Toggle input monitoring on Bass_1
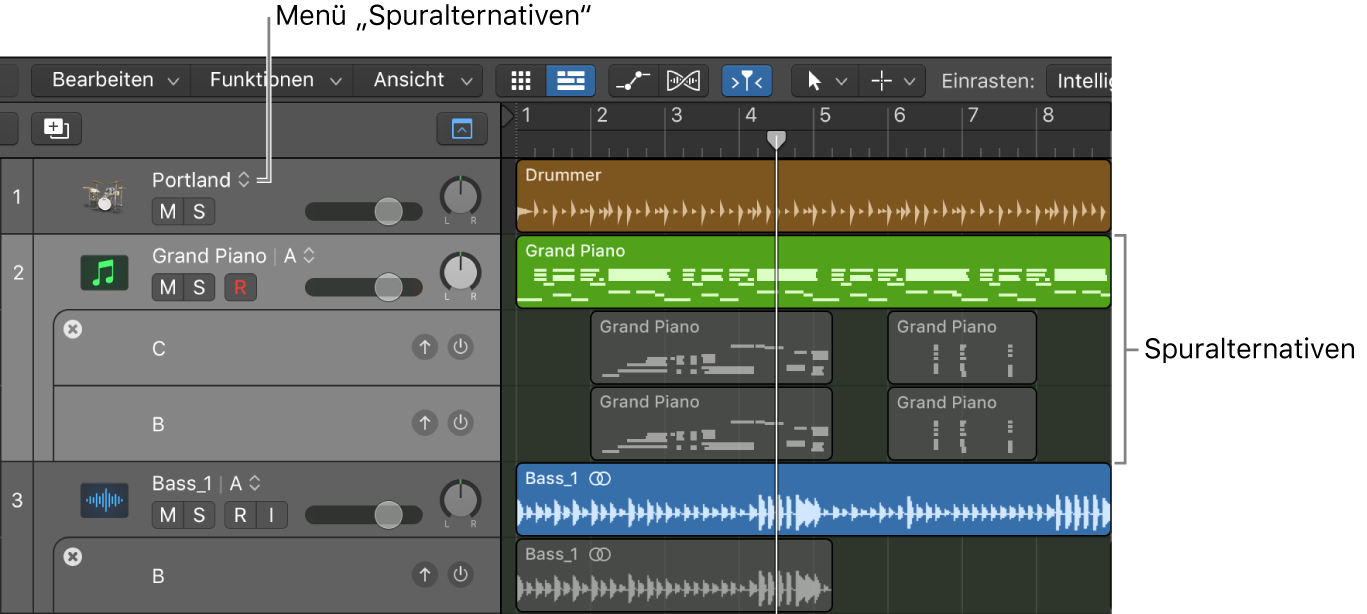The image size is (1367, 614). coord(271,516)
